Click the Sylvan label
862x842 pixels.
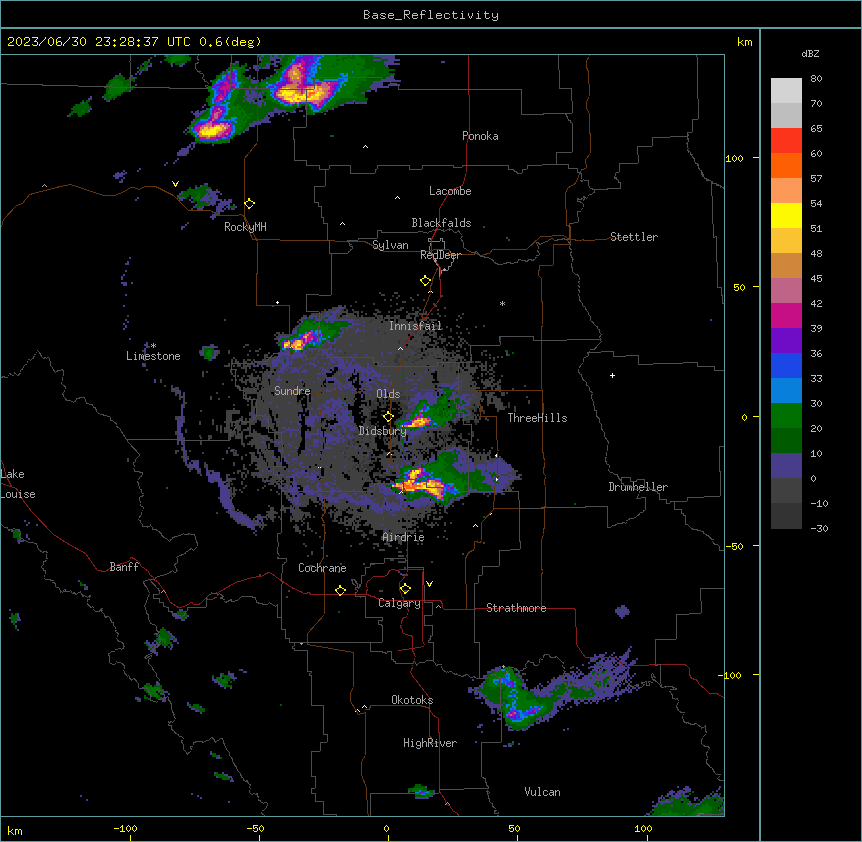(390, 245)
